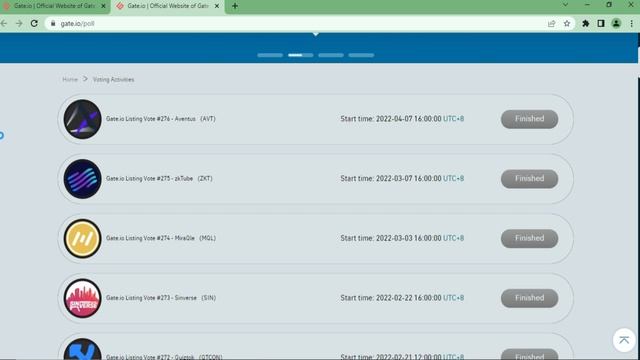This screenshot has height=360, width=640.
Task: Click UTC+8 label in zkTube row
Action: click(x=453, y=178)
